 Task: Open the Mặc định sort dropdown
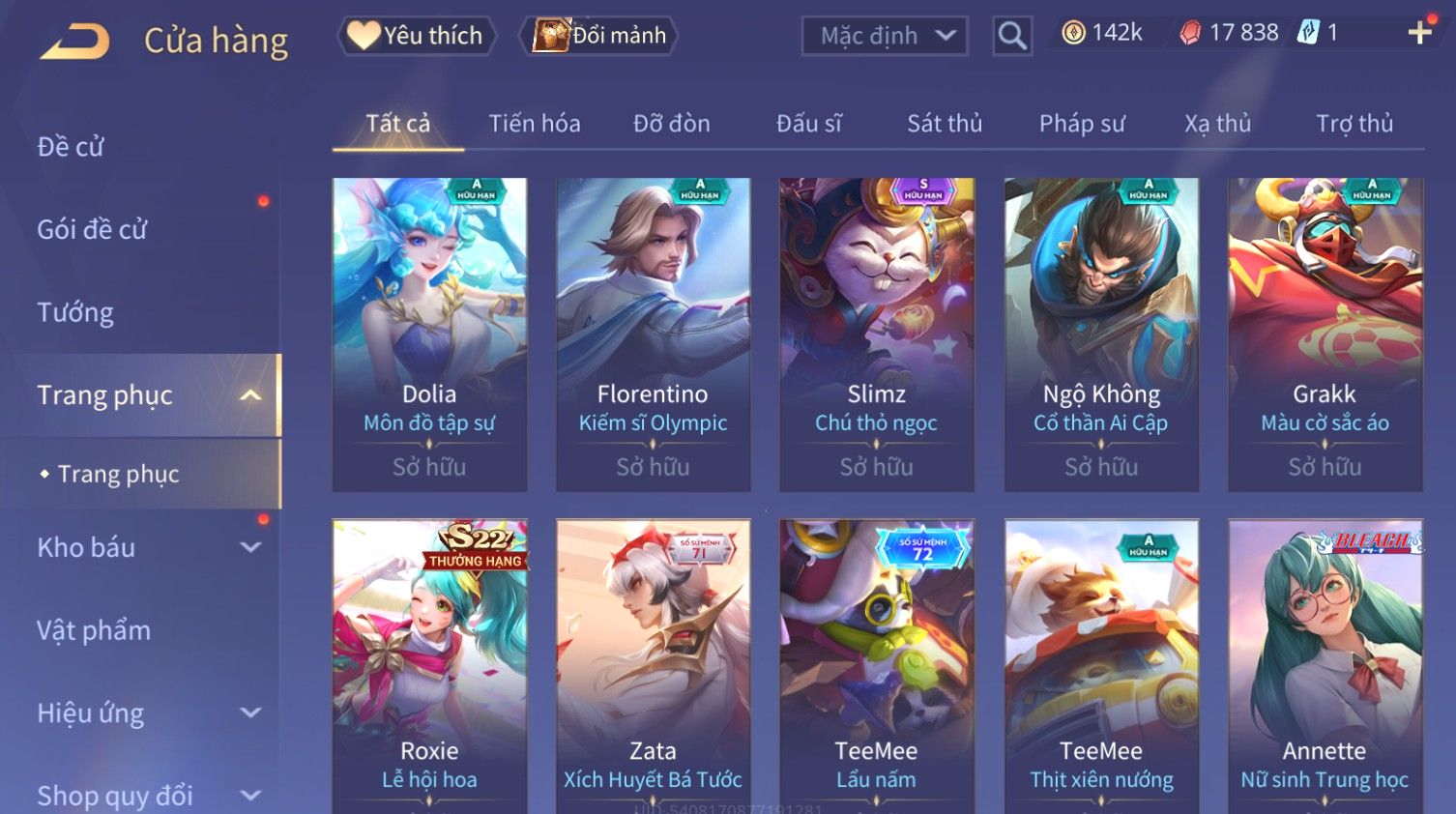coord(885,37)
